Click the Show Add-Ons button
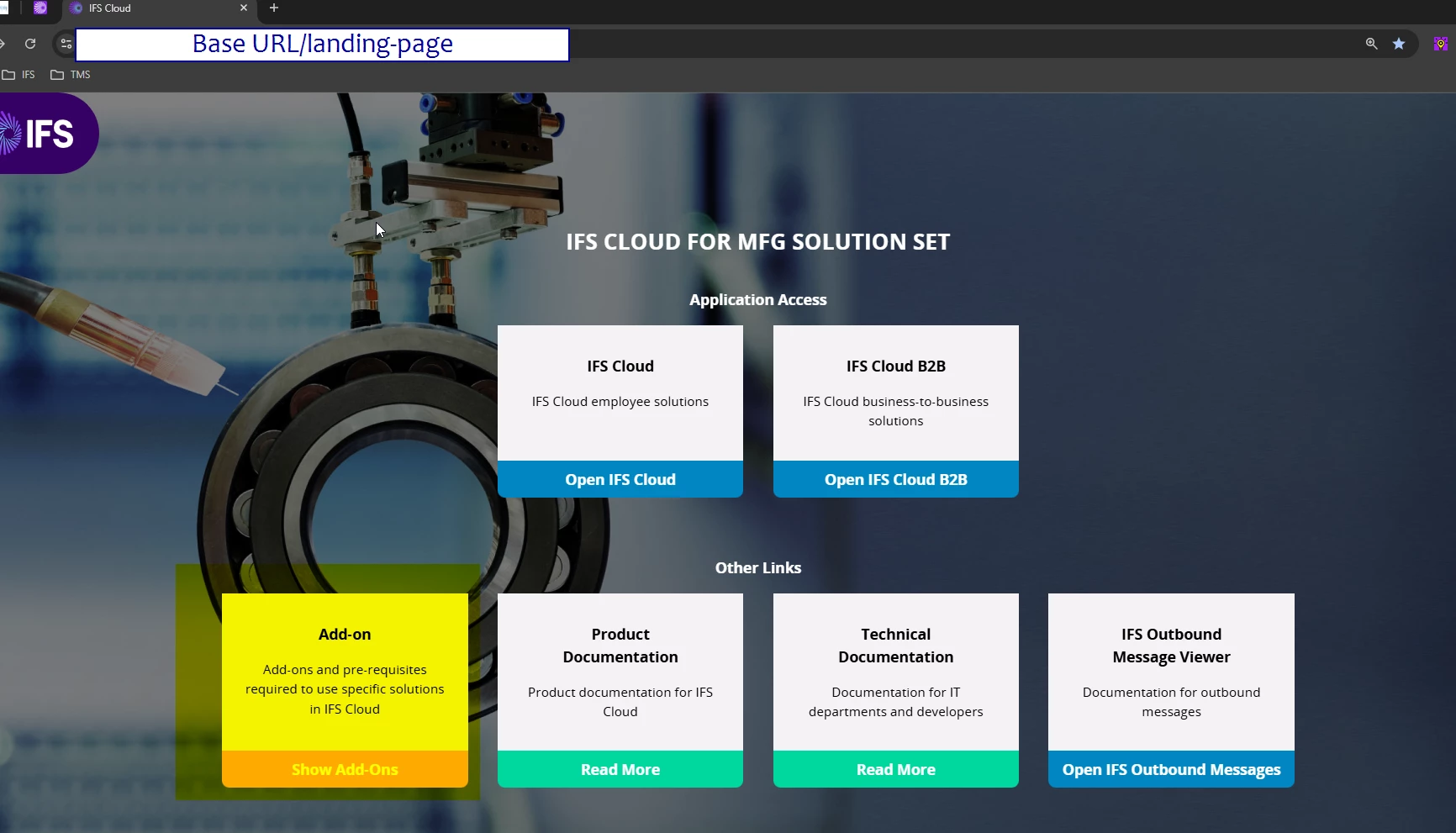The width and height of the screenshot is (1456, 833). pos(345,769)
